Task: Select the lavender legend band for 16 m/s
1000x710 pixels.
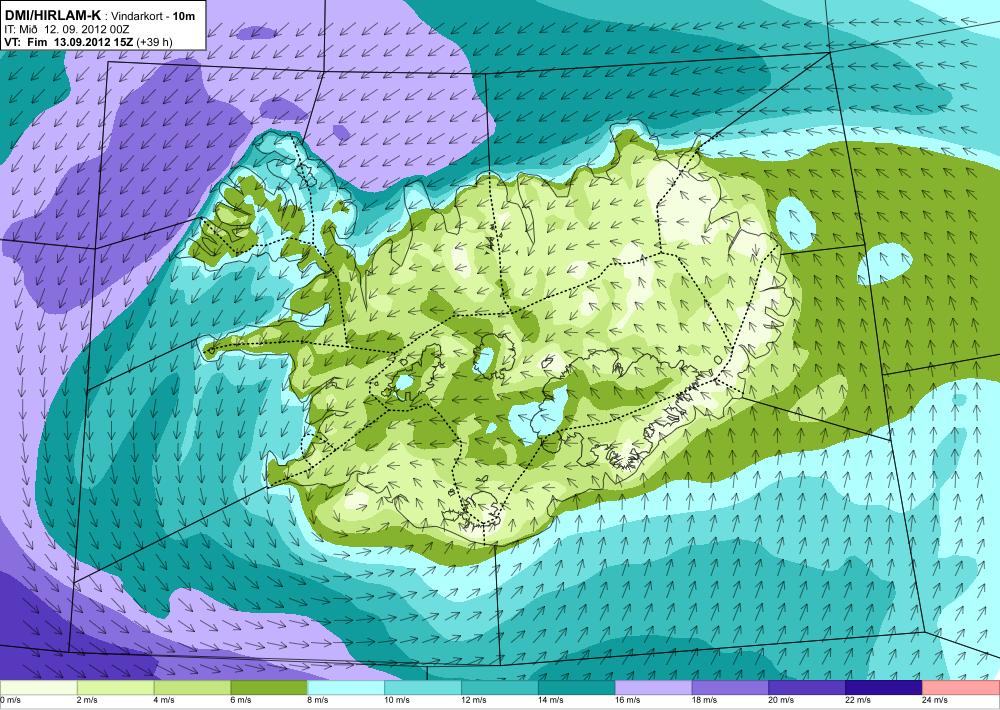Action: (x=653, y=688)
